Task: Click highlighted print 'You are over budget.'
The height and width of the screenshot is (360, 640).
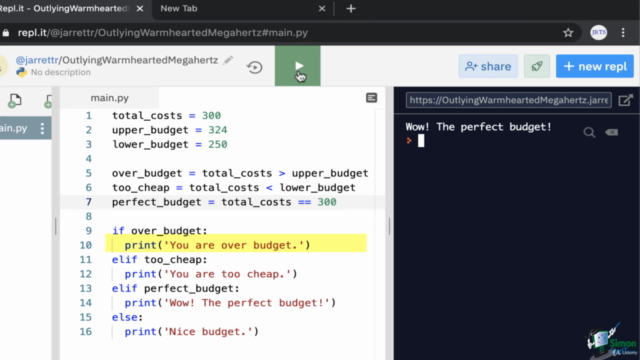Action: 217,245
